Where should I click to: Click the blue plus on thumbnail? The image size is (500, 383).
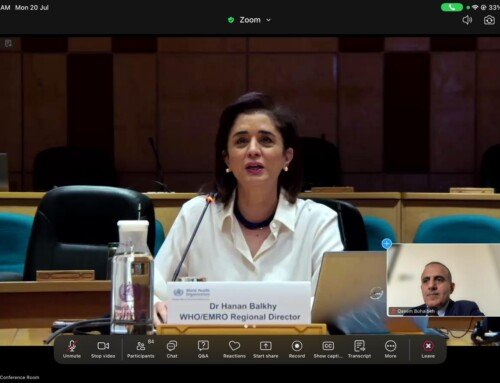[387, 244]
